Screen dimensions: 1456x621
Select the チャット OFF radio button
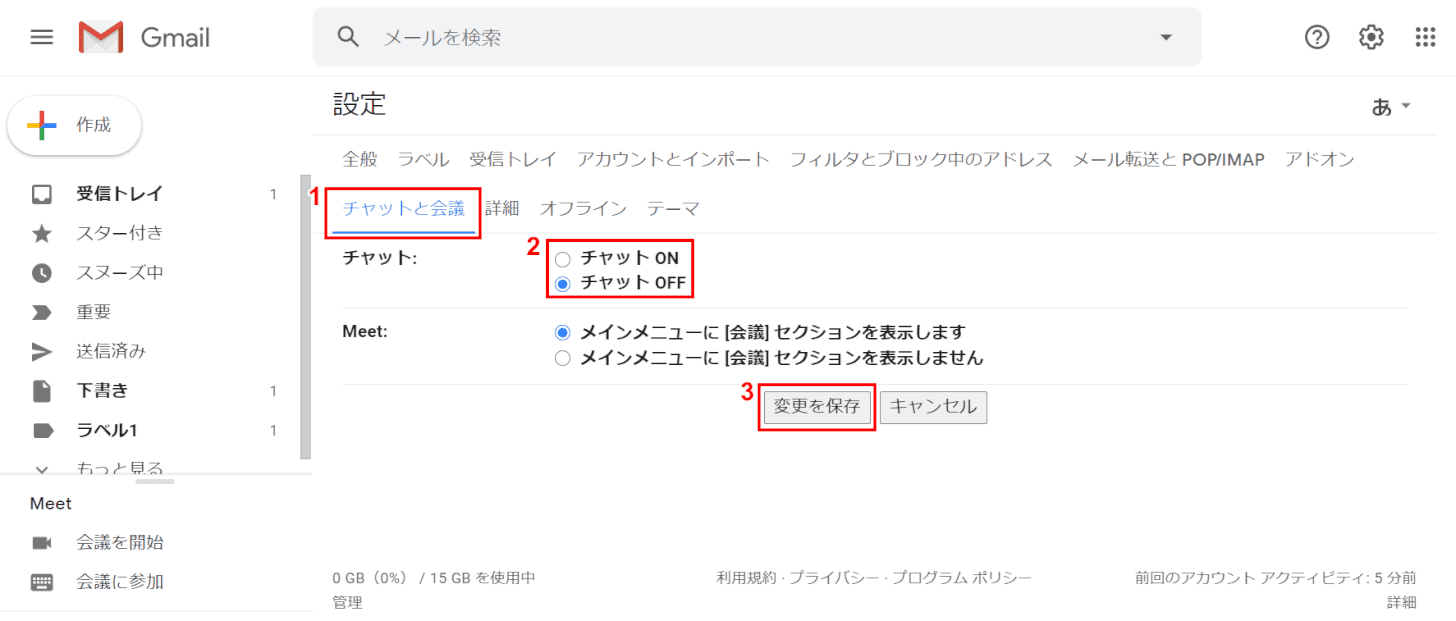tap(562, 283)
